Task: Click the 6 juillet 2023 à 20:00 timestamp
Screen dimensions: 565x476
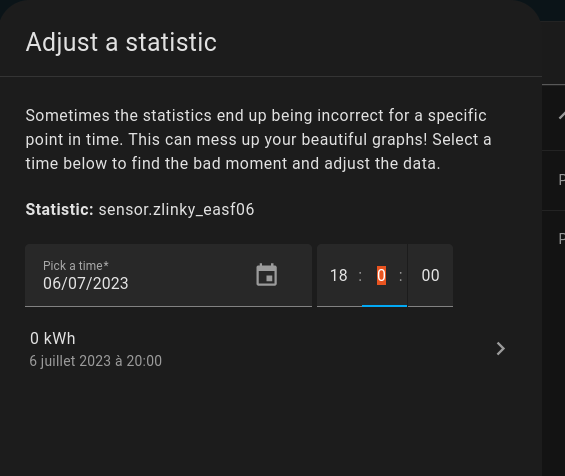Action: [x=95, y=361]
